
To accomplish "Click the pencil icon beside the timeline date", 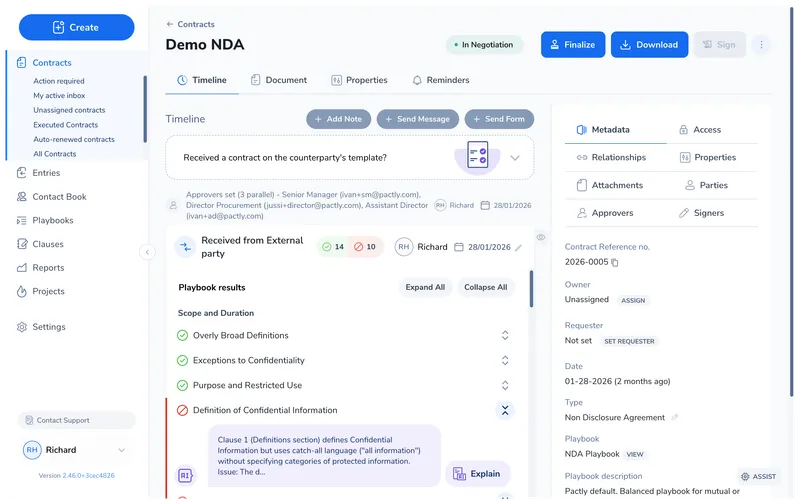I will tap(518, 247).
